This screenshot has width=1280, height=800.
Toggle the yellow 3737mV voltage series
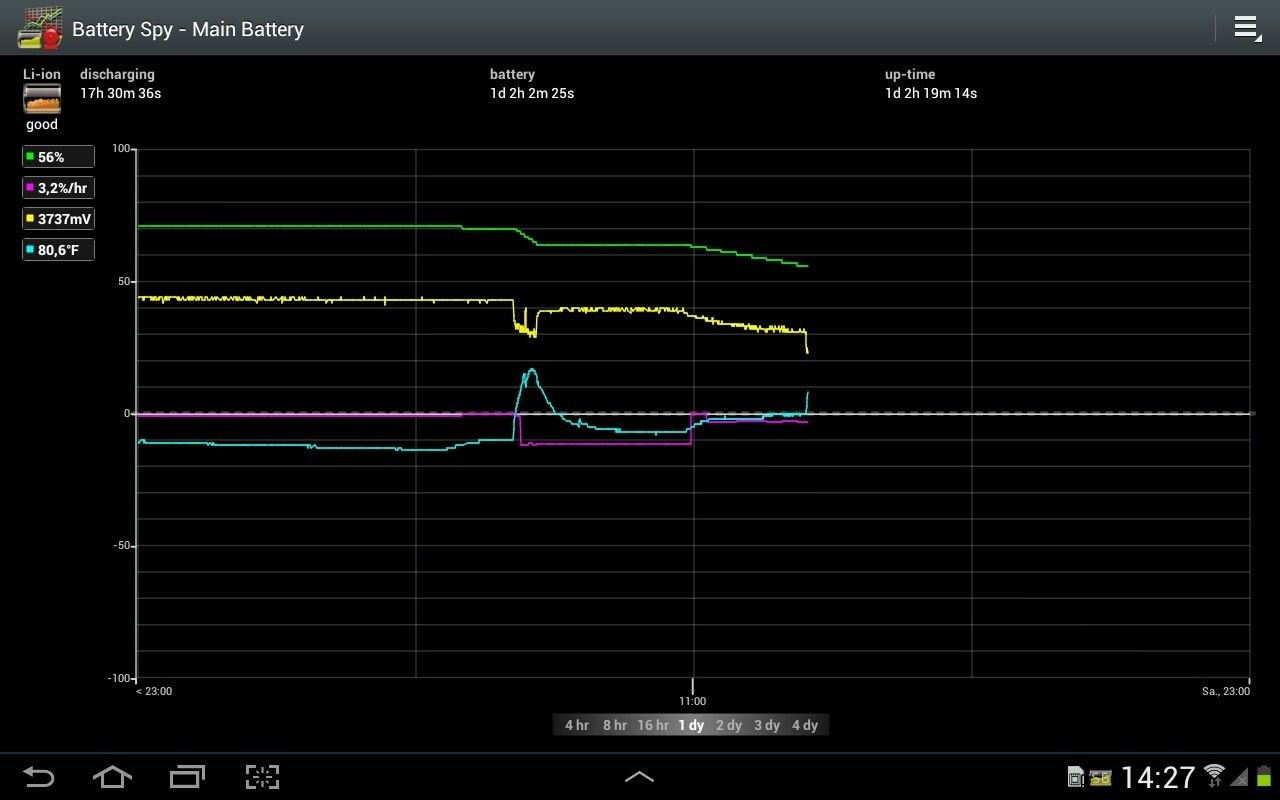pos(59,219)
